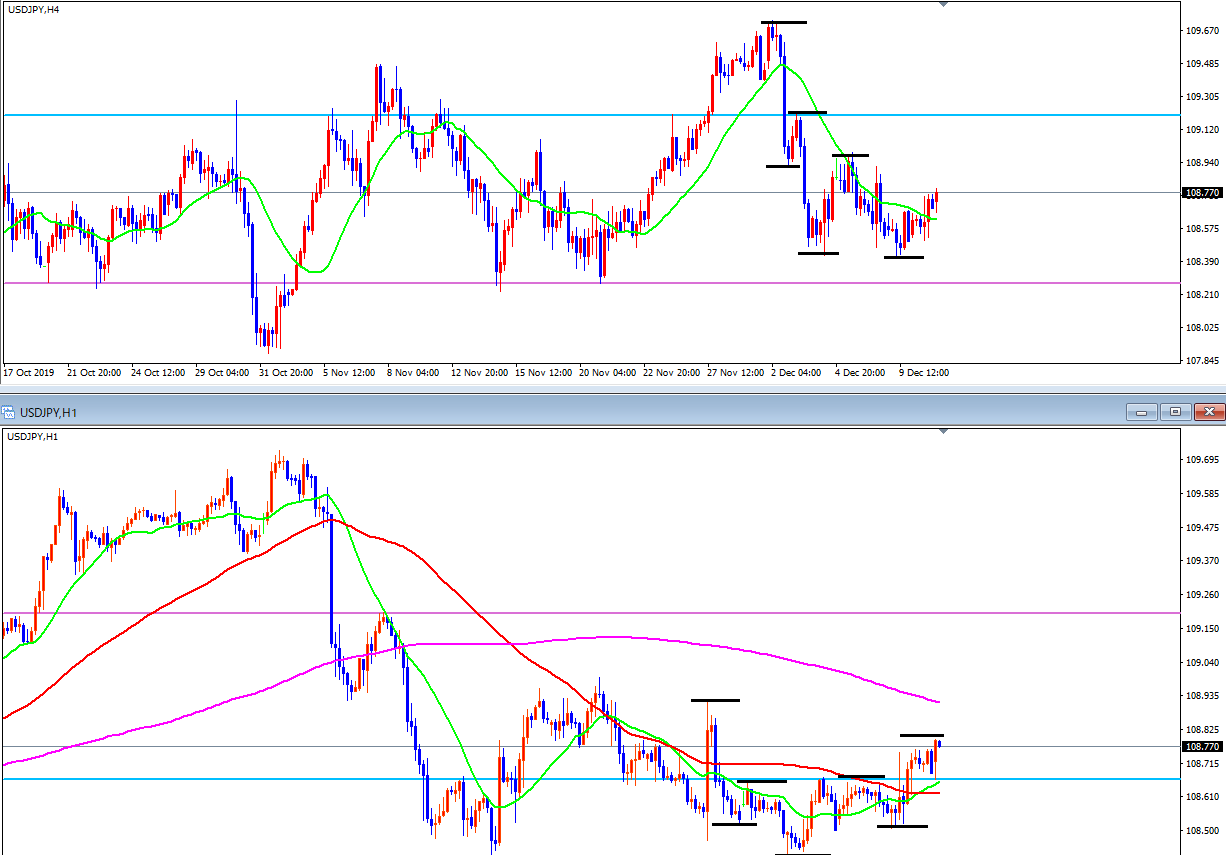The width and height of the screenshot is (1226, 855).
Task: Click the chart shift triangle on H4 chart
Action: pyautogui.click(x=943, y=4)
